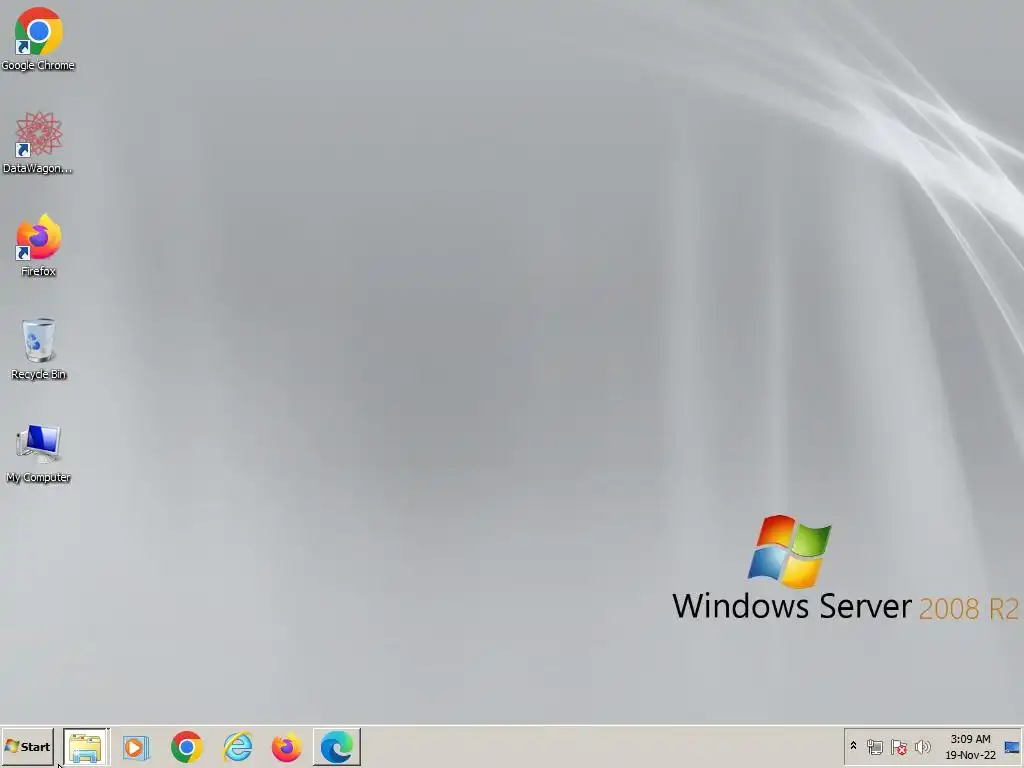Select the DataWagon desktop shortcut
This screenshot has width=1024, height=768.
[38, 142]
